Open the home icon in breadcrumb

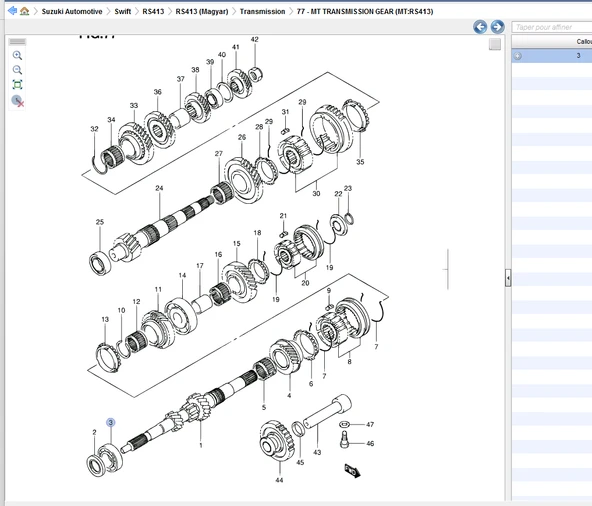click(25, 11)
